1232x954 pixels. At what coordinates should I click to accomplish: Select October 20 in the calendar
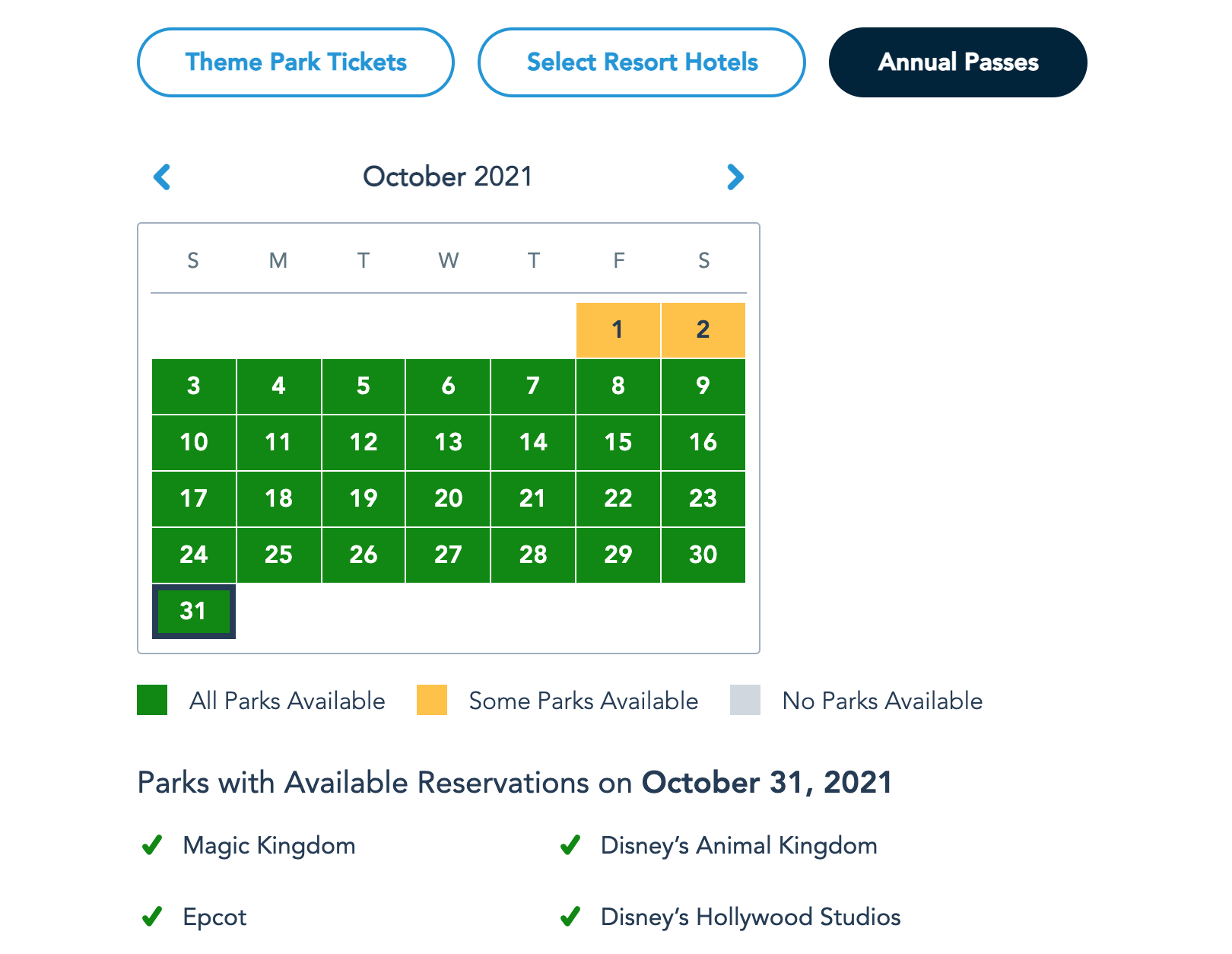pos(449,498)
